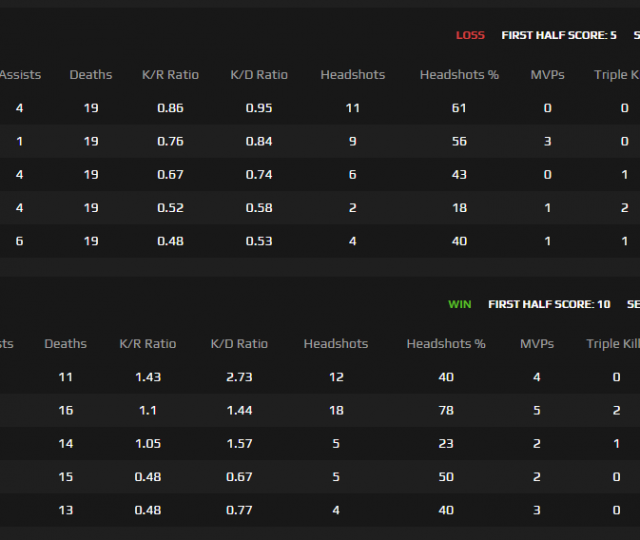Screen dimensions: 640x540
Task: Click the green WIN result label
Action: (x=459, y=304)
